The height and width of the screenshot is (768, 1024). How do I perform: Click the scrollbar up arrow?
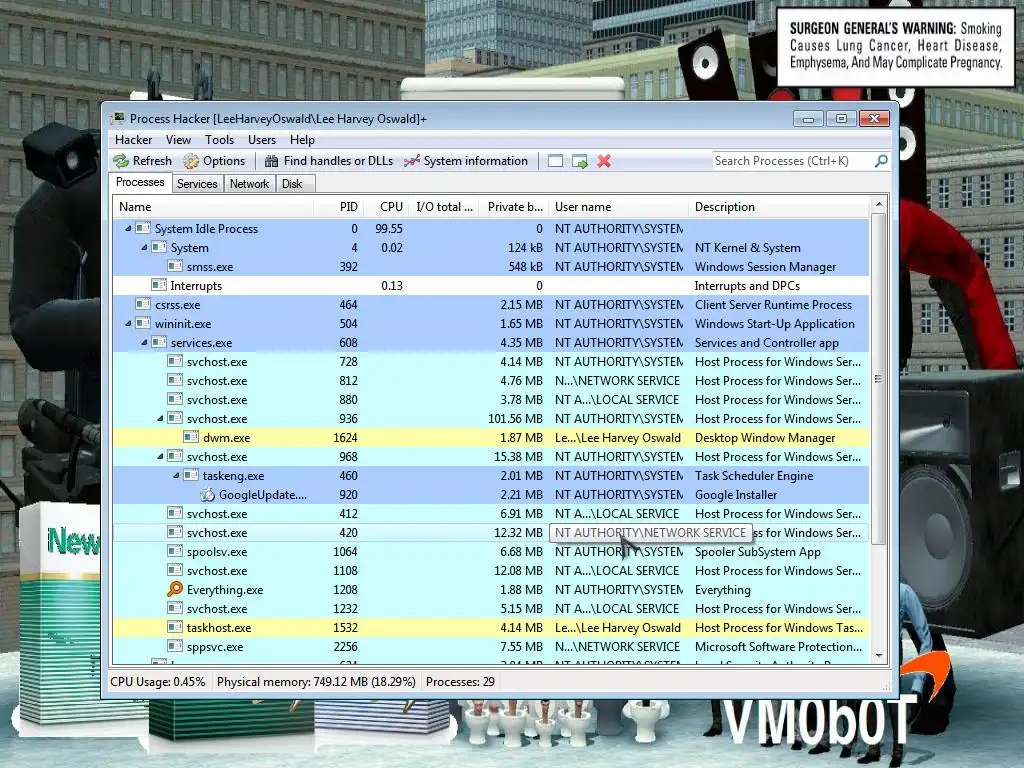pyautogui.click(x=879, y=204)
